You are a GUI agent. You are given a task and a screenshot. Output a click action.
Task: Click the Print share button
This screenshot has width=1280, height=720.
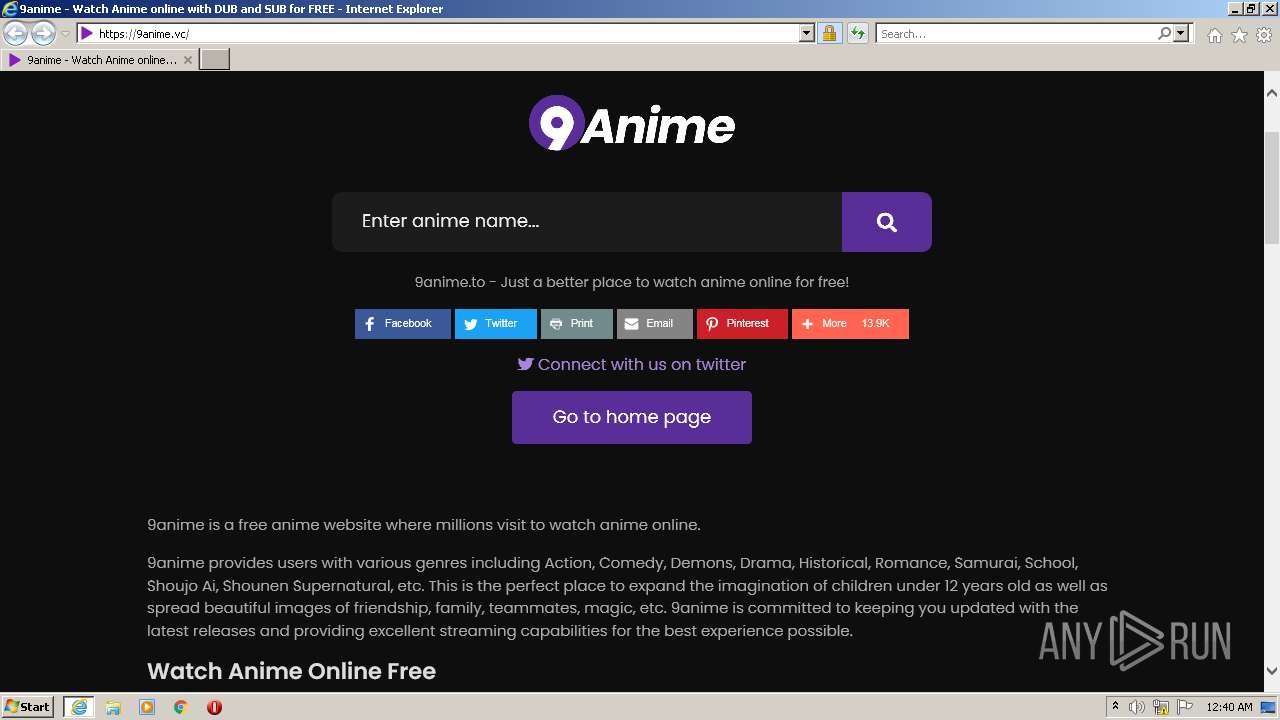[x=576, y=324]
